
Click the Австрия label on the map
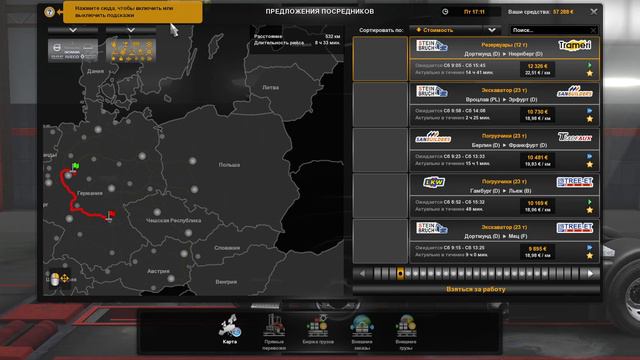pos(158,271)
